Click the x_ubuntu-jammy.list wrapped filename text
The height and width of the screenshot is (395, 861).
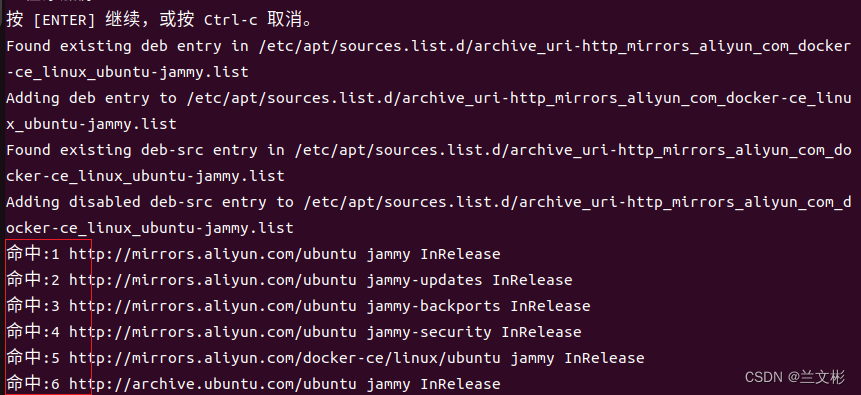point(92,124)
